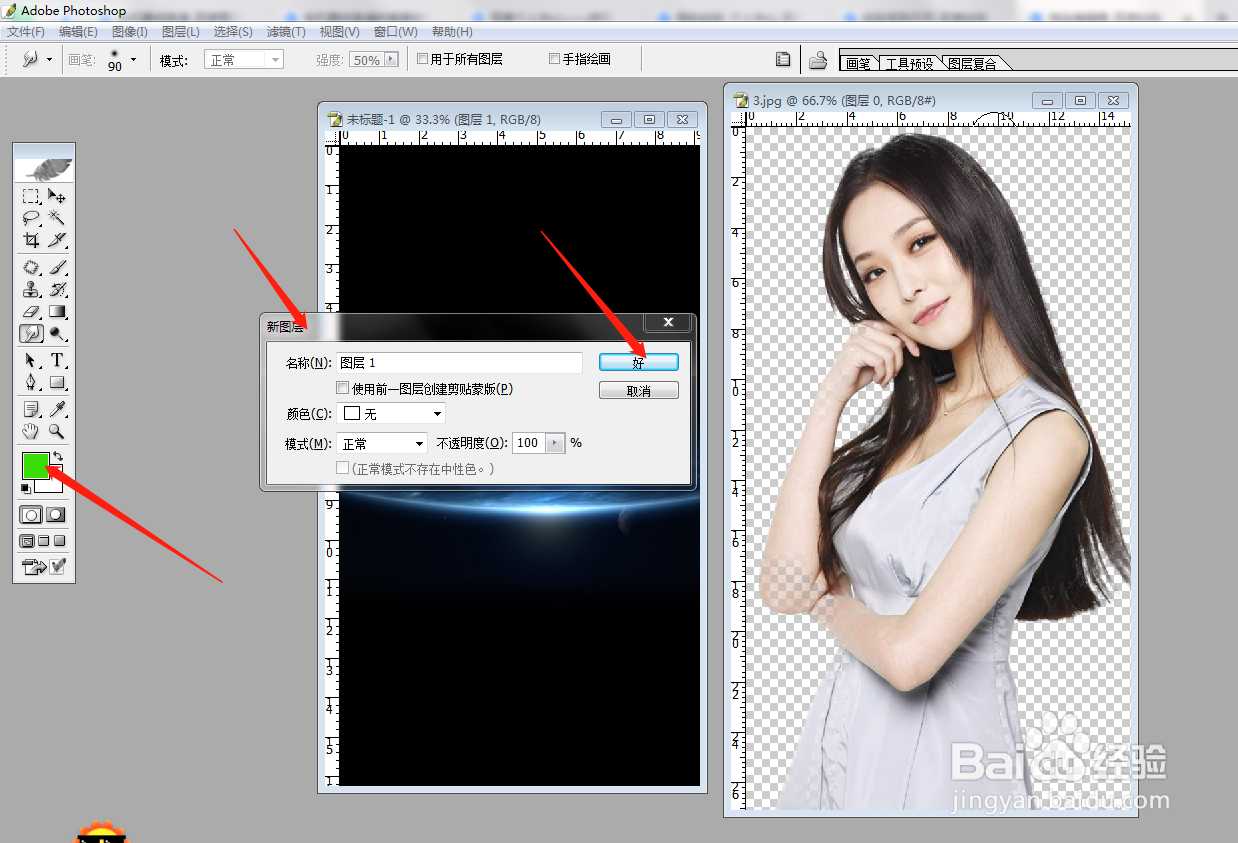This screenshot has width=1238, height=843.
Task: Select the Smudge tool in toolbox
Action: click(31, 334)
